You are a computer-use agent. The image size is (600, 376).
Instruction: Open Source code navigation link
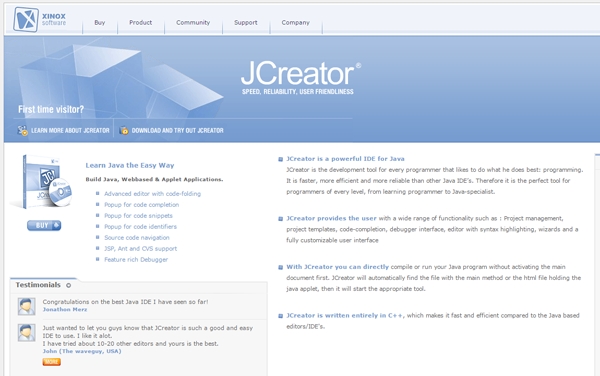137,238
